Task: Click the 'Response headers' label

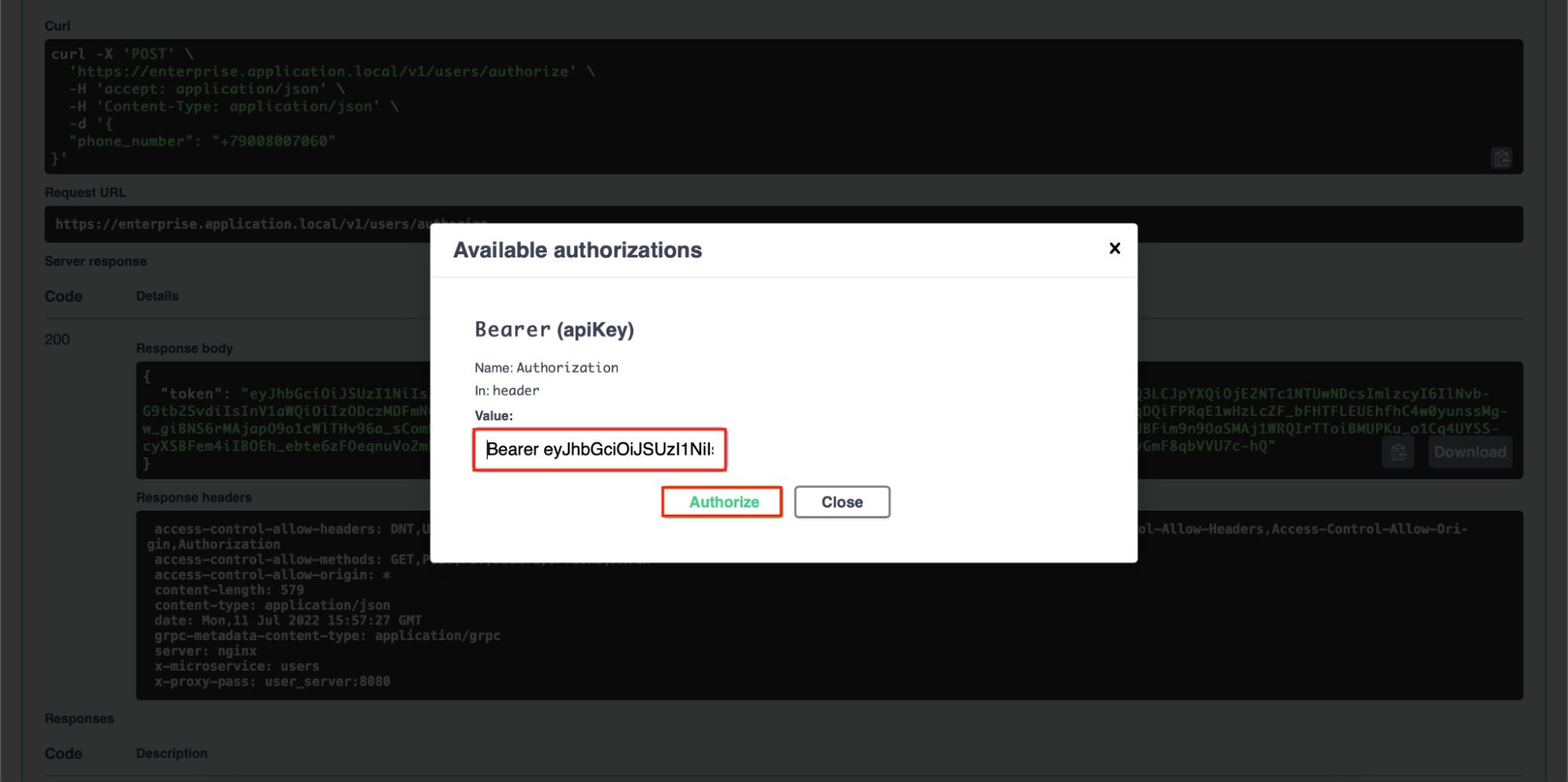Action: [194, 497]
